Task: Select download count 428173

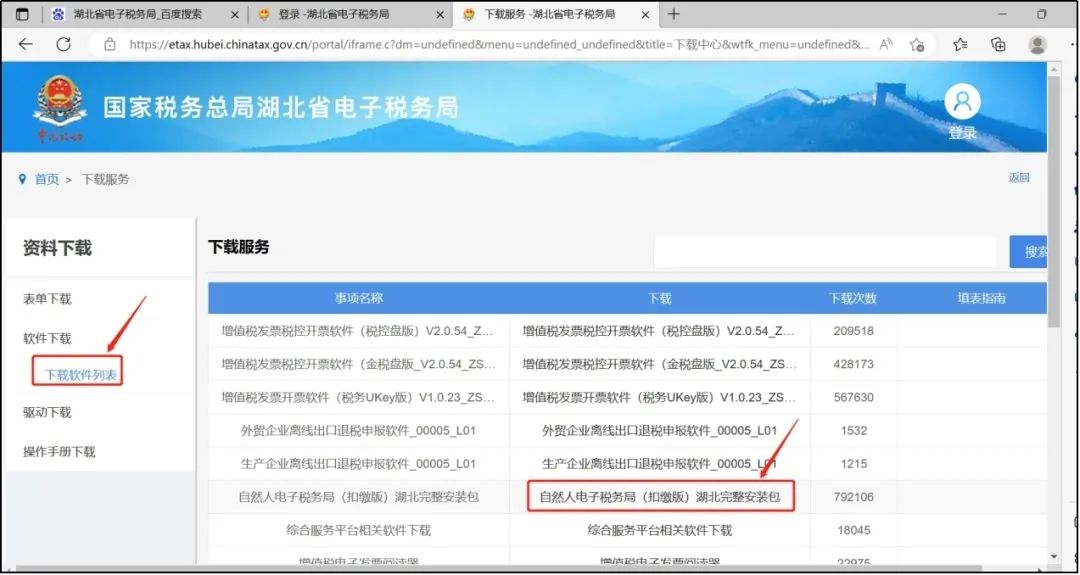Action: pyautogui.click(x=853, y=364)
